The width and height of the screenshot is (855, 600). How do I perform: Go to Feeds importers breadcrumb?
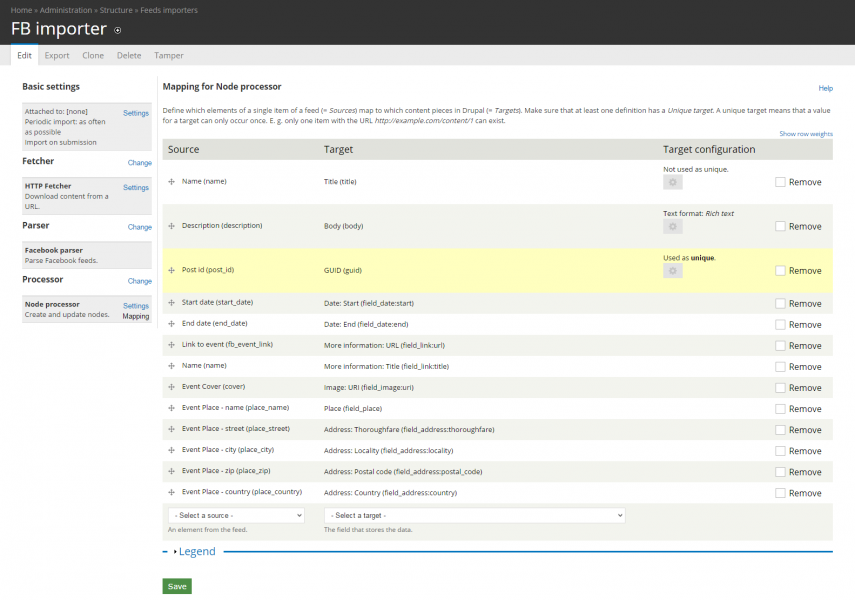(x=169, y=10)
